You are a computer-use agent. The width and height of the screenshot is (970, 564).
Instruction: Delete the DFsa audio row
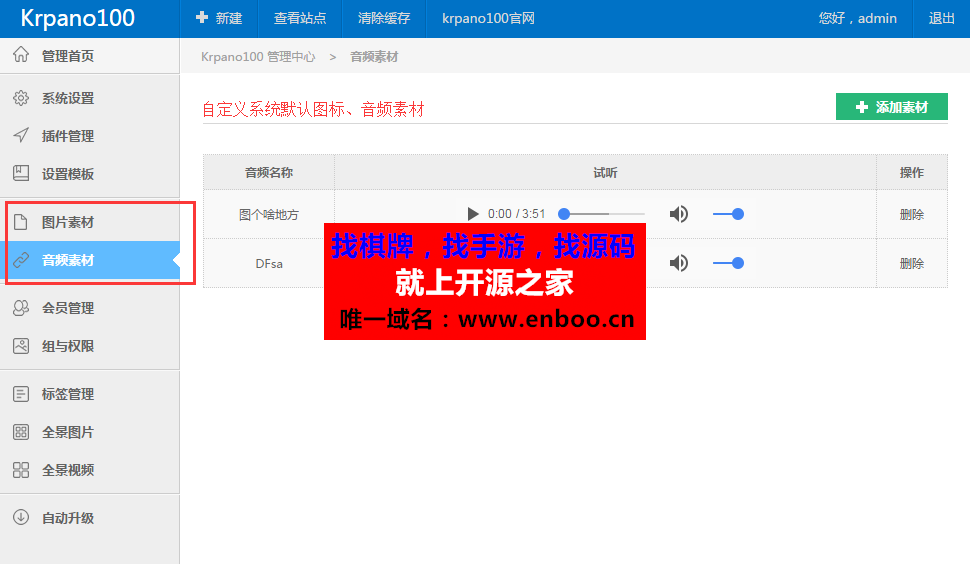(x=912, y=263)
